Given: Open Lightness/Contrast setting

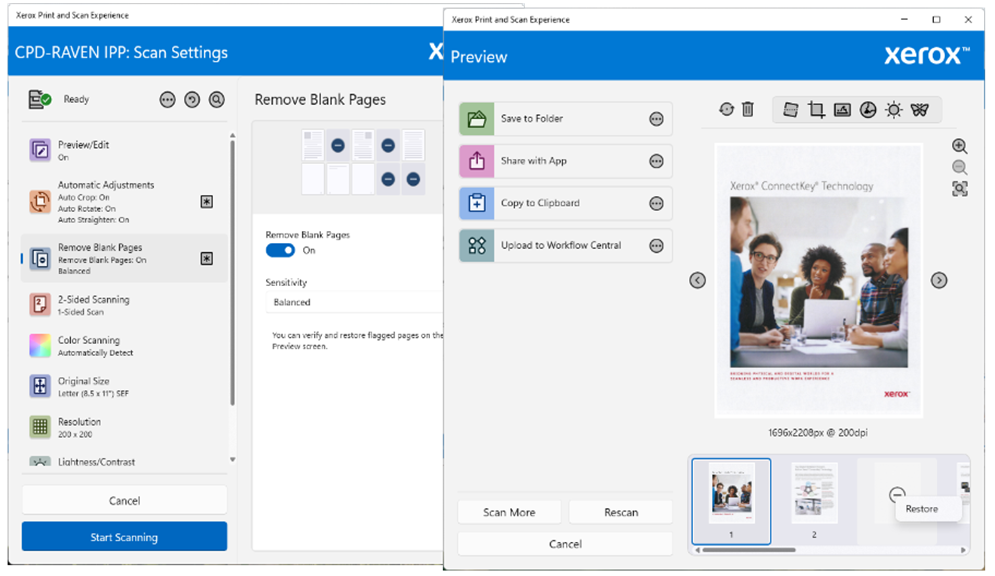Looking at the screenshot, I should coord(124,461).
